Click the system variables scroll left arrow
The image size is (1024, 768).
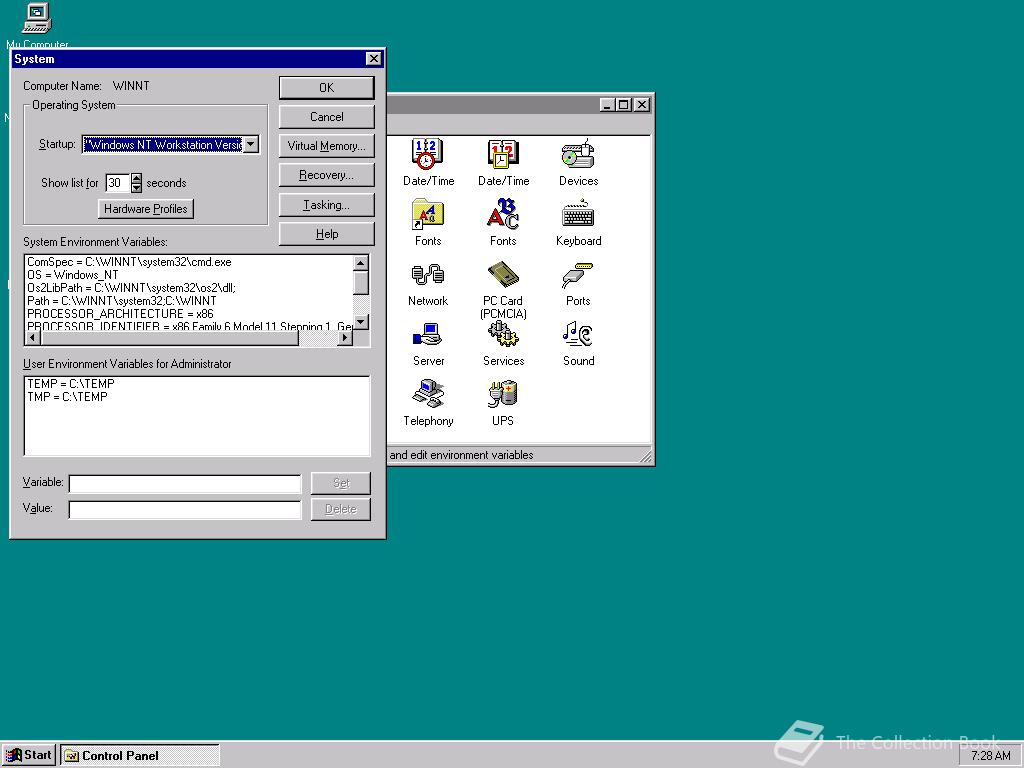point(33,338)
